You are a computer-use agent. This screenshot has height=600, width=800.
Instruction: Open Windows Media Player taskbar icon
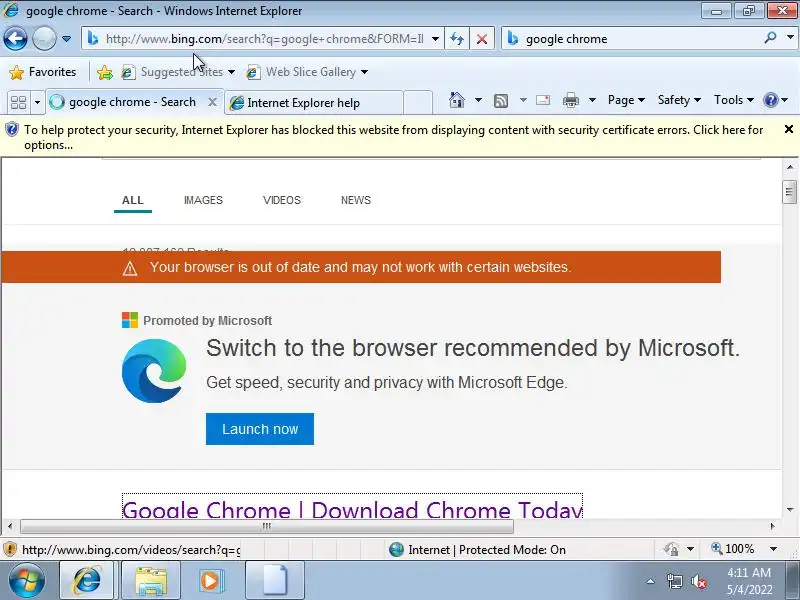[x=211, y=581]
